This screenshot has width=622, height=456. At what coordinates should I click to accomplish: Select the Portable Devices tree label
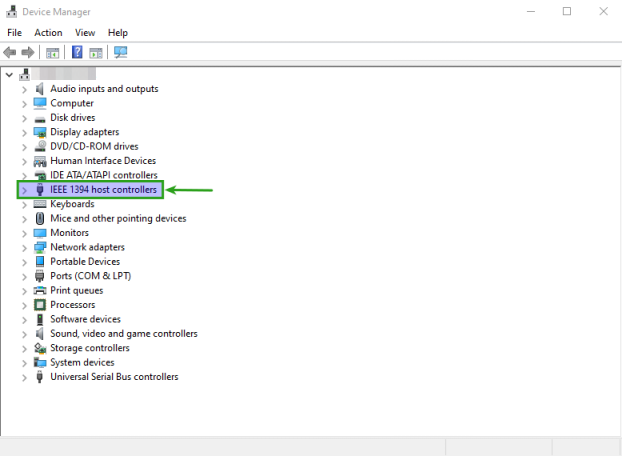(85, 262)
